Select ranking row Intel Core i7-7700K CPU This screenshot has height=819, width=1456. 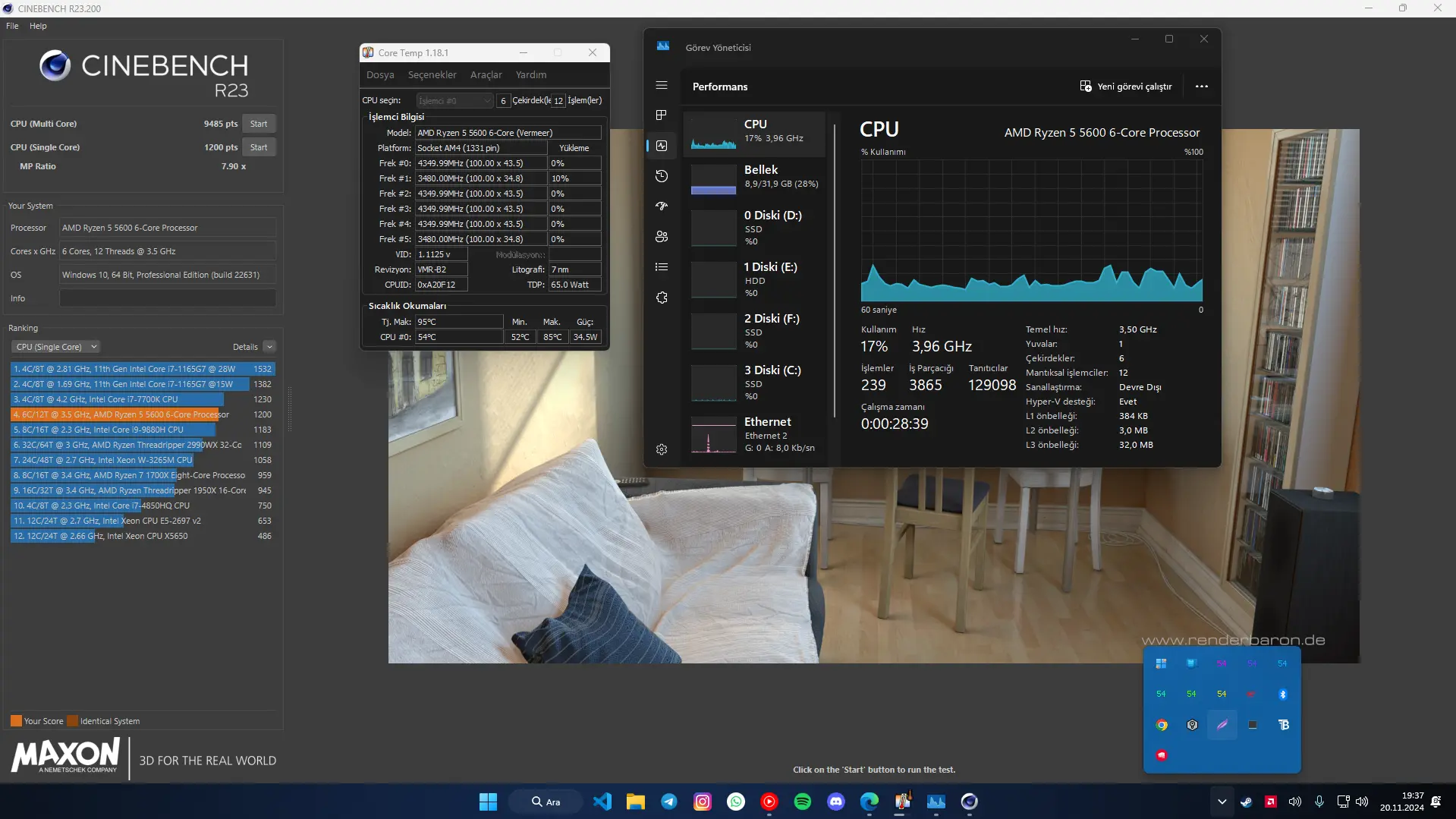[x=142, y=399]
